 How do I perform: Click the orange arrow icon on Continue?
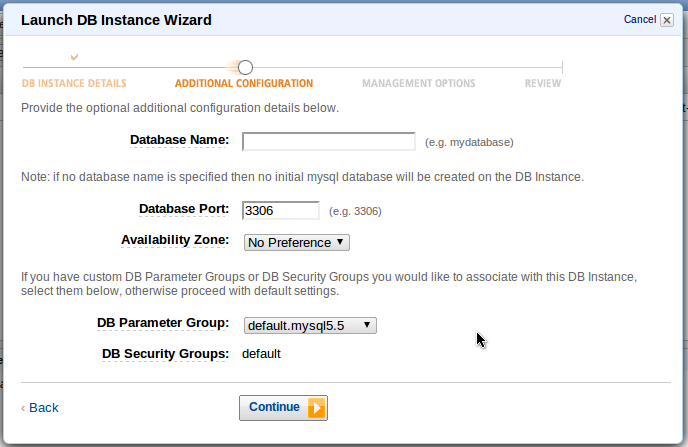tap(316, 408)
